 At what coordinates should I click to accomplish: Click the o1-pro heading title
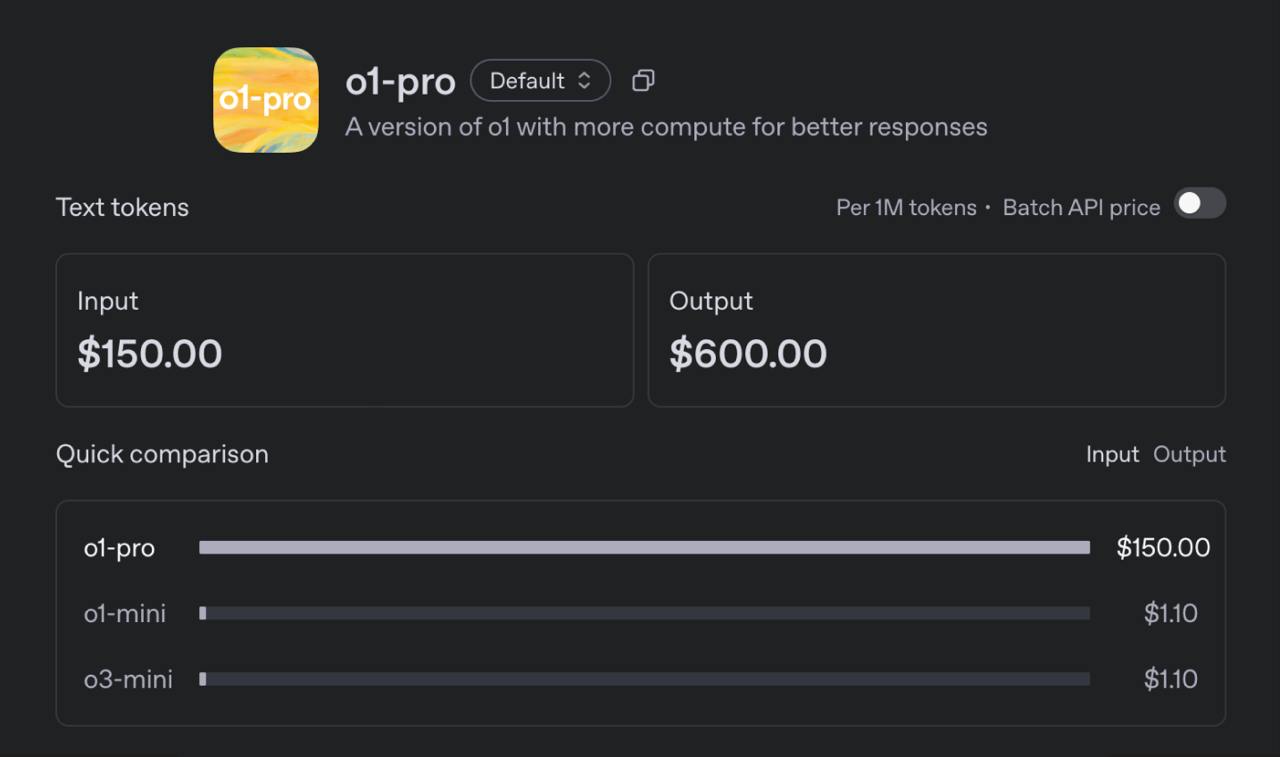coord(400,82)
